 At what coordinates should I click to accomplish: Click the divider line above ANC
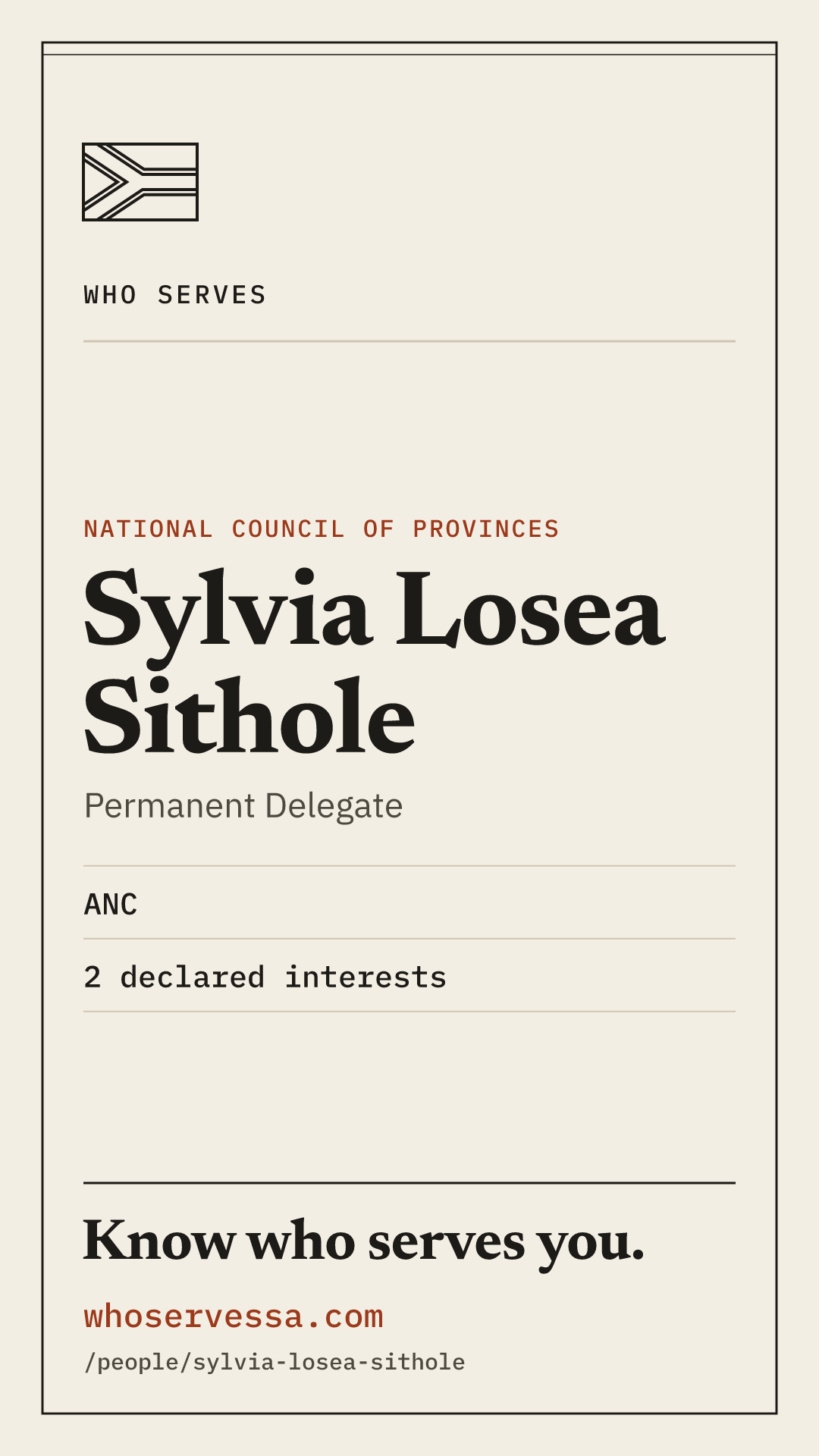(409, 866)
